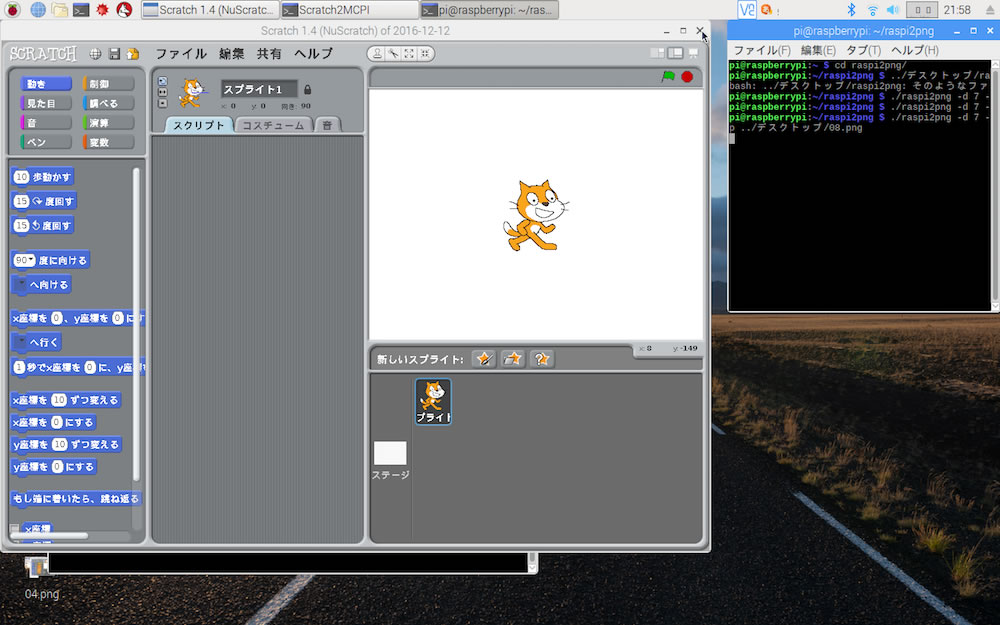Switch to small stage layout
The image size is (1000, 625).
tap(657, 54)
